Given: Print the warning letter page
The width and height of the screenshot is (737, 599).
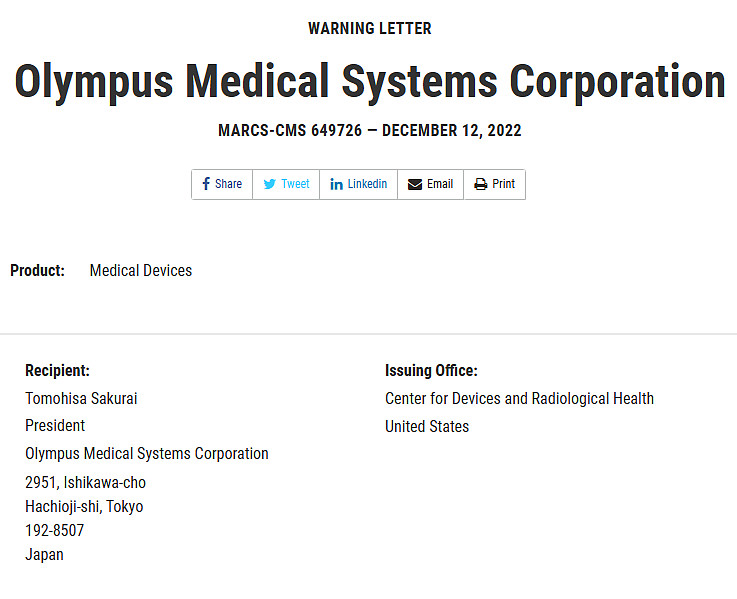Looking at the screenshot, I should [503, 184].
